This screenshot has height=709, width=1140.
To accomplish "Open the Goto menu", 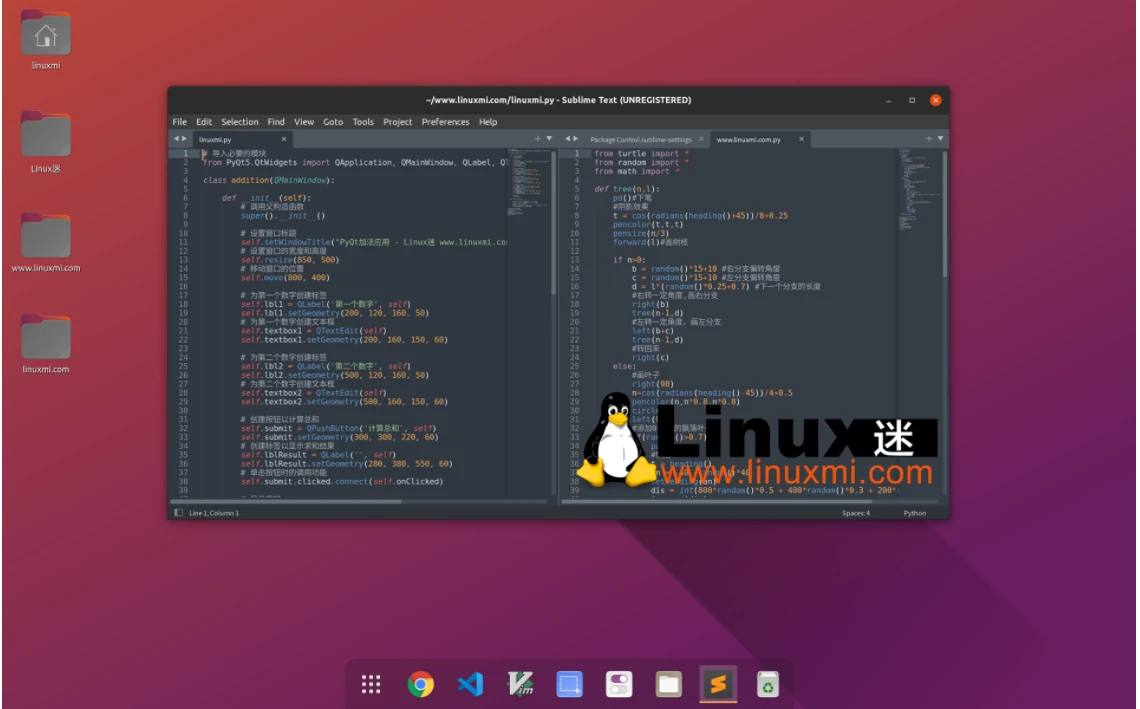I will point(332,121).
